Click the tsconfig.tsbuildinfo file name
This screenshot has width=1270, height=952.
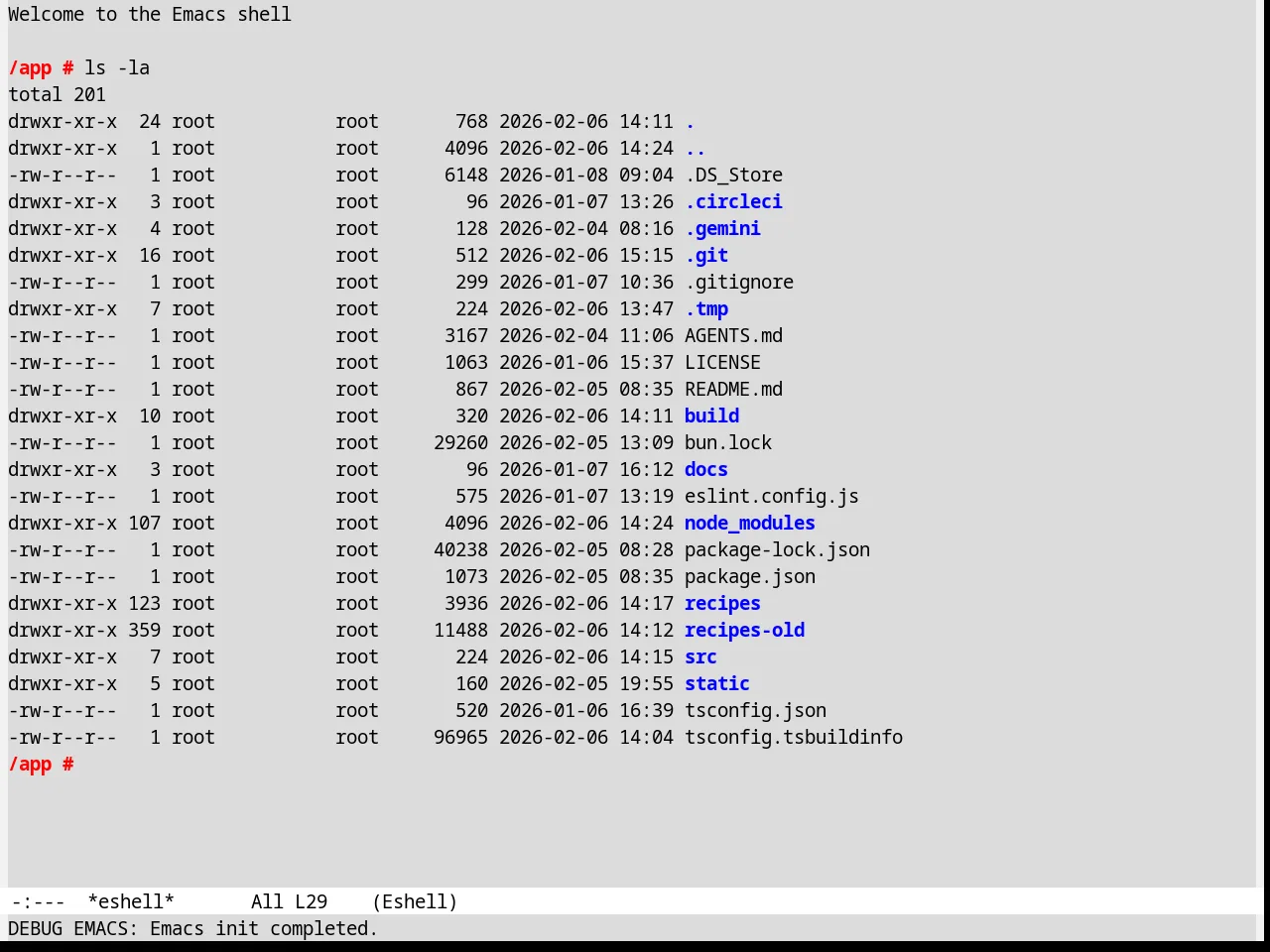pos(794,737)
